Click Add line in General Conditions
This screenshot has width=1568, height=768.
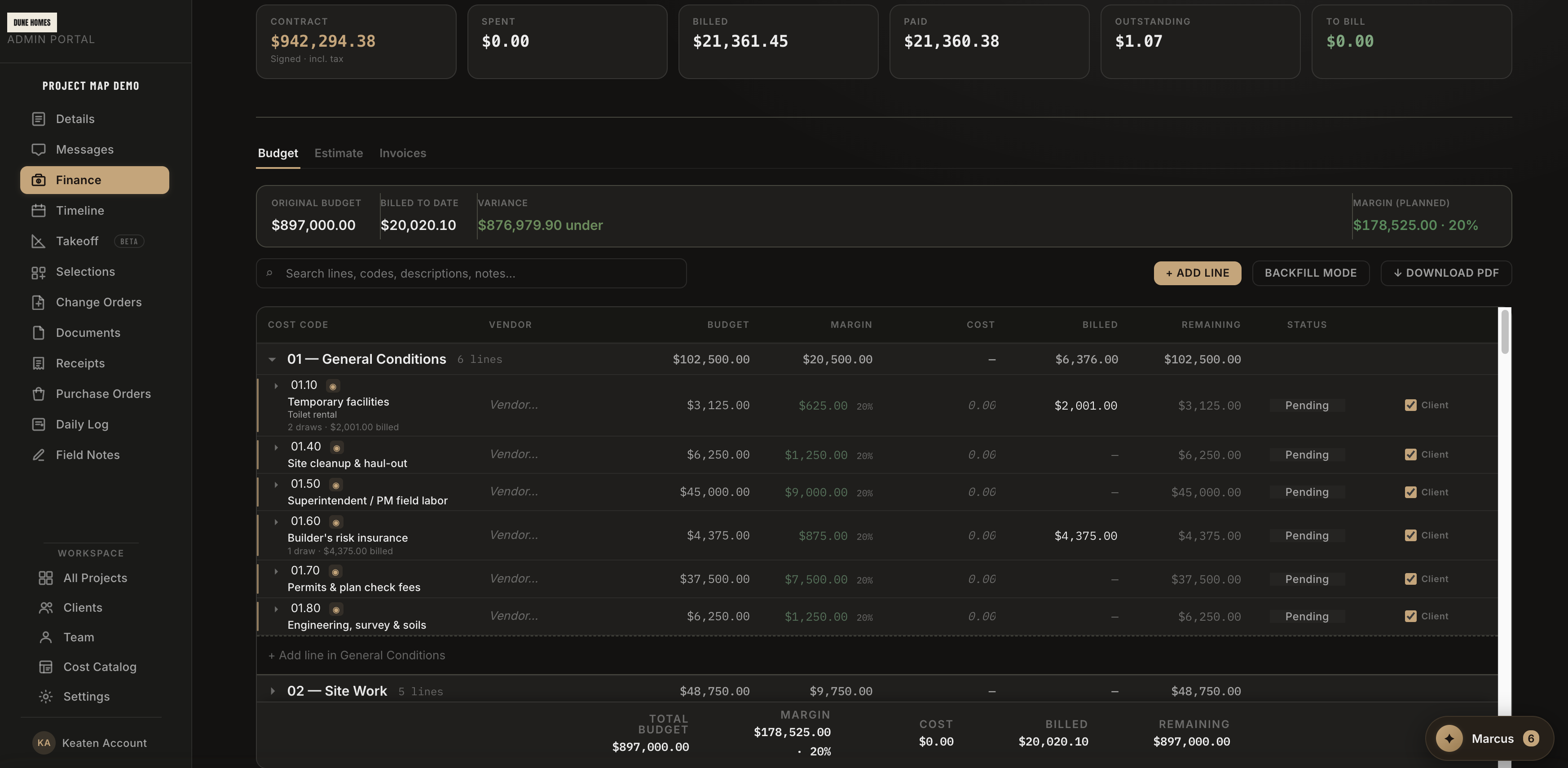click(x=357, y=655)
